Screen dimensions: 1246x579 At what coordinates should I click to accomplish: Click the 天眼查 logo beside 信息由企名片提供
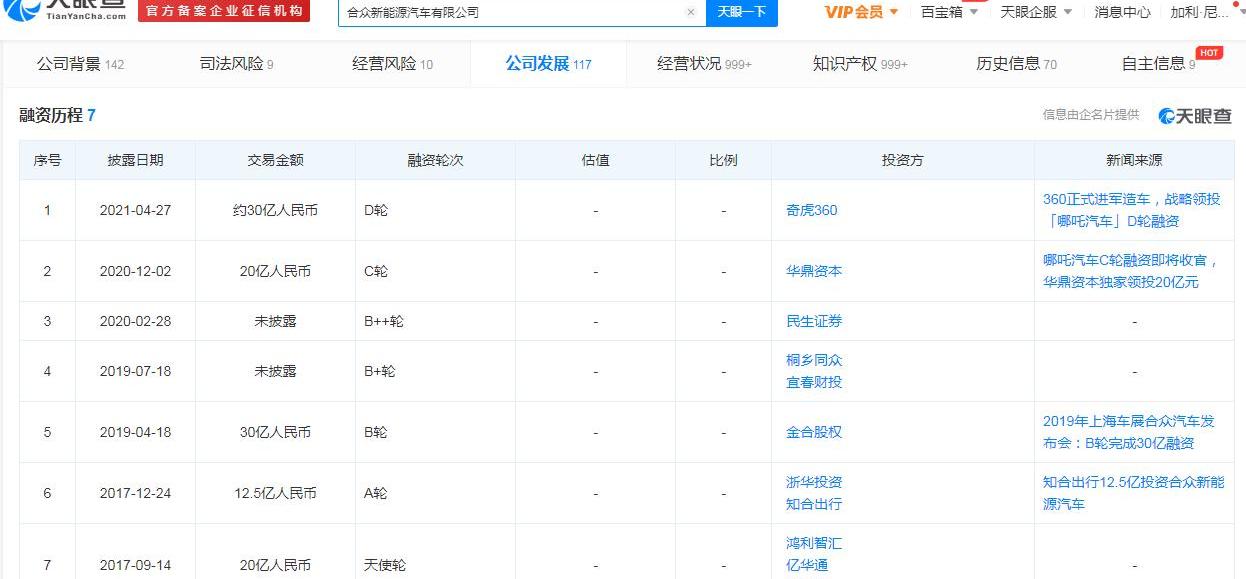tap(1195, 116)
